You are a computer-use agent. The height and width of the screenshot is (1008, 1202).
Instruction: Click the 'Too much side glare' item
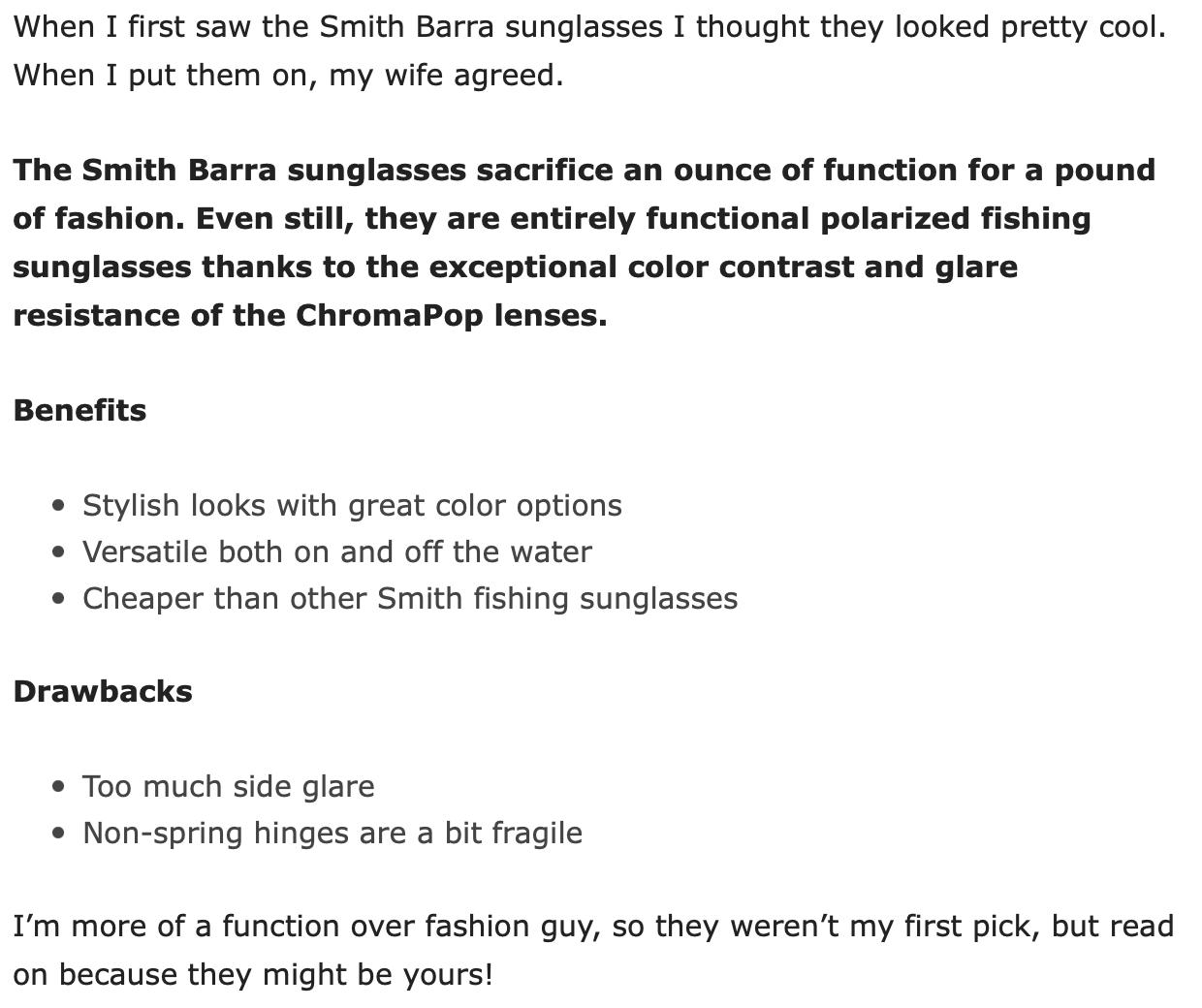coord(228,786)
